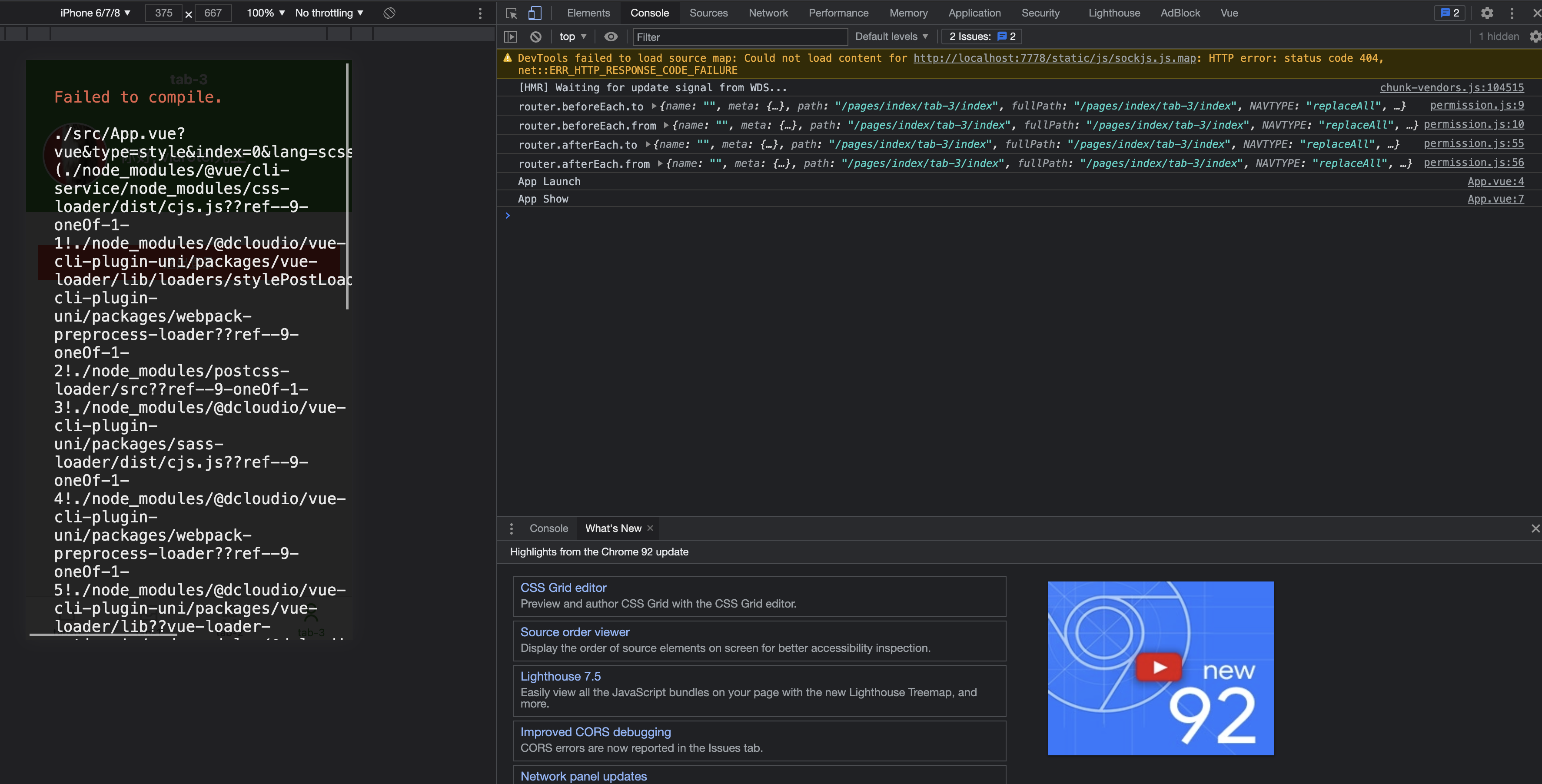
Task: Click the App Launch log message
Action: tap(549, 181)
